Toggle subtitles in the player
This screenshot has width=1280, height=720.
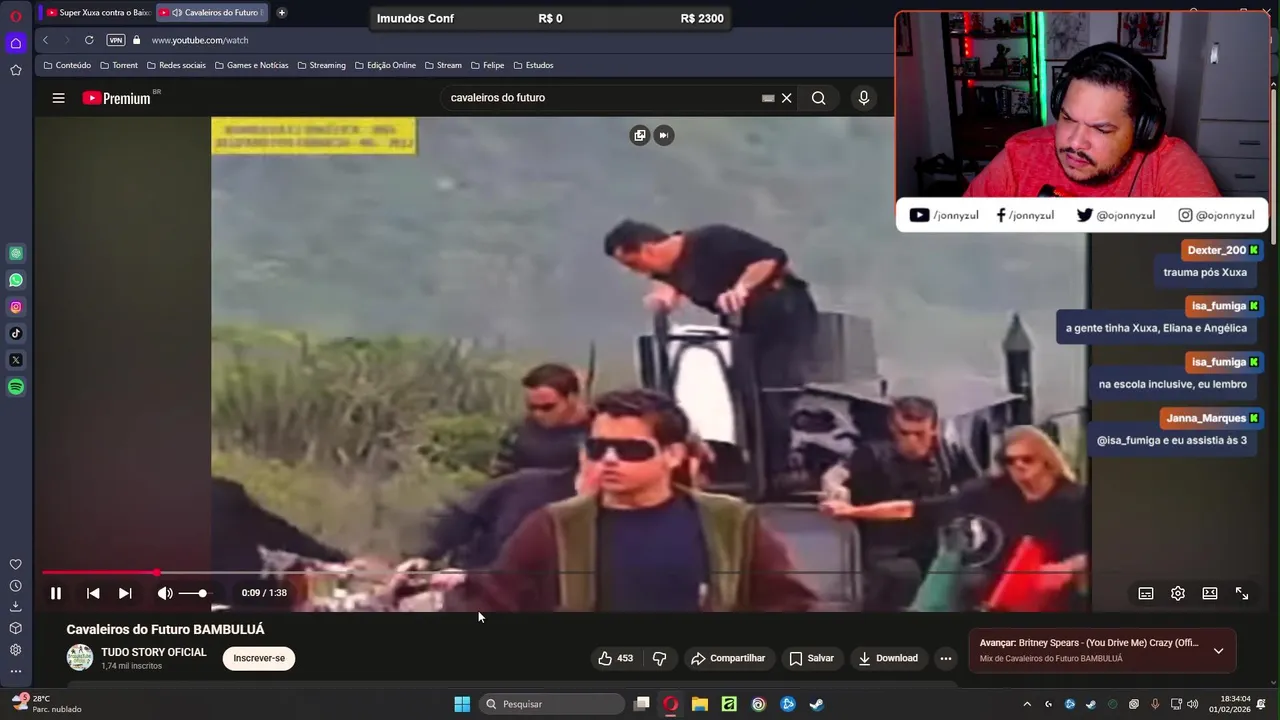tap(1146, 593)
